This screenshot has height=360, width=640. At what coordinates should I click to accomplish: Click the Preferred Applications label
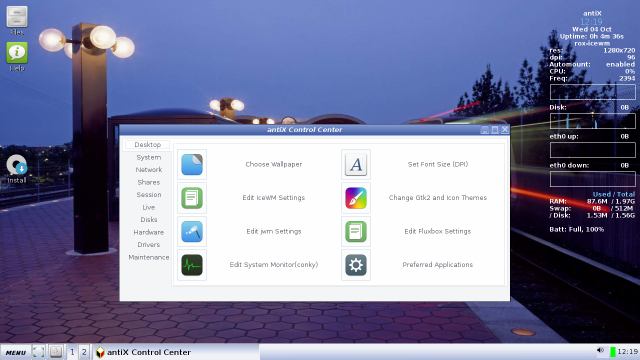click(x=438, y=264)
